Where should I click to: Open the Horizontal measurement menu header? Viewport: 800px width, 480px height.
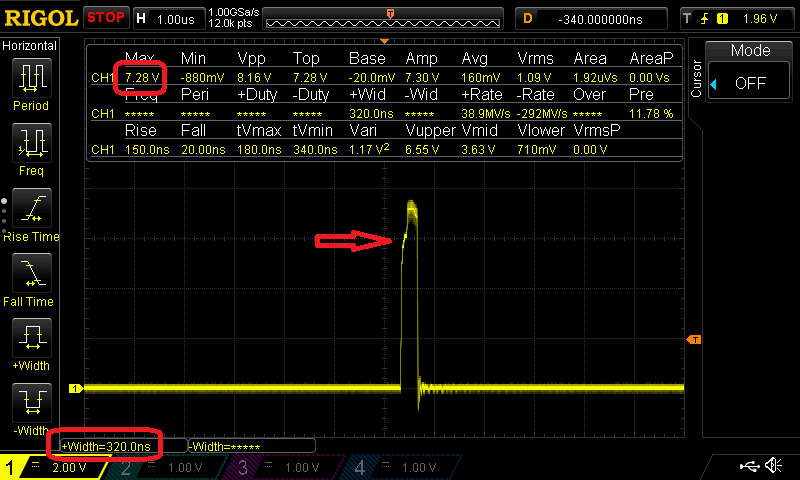click(x=30, y=46)
